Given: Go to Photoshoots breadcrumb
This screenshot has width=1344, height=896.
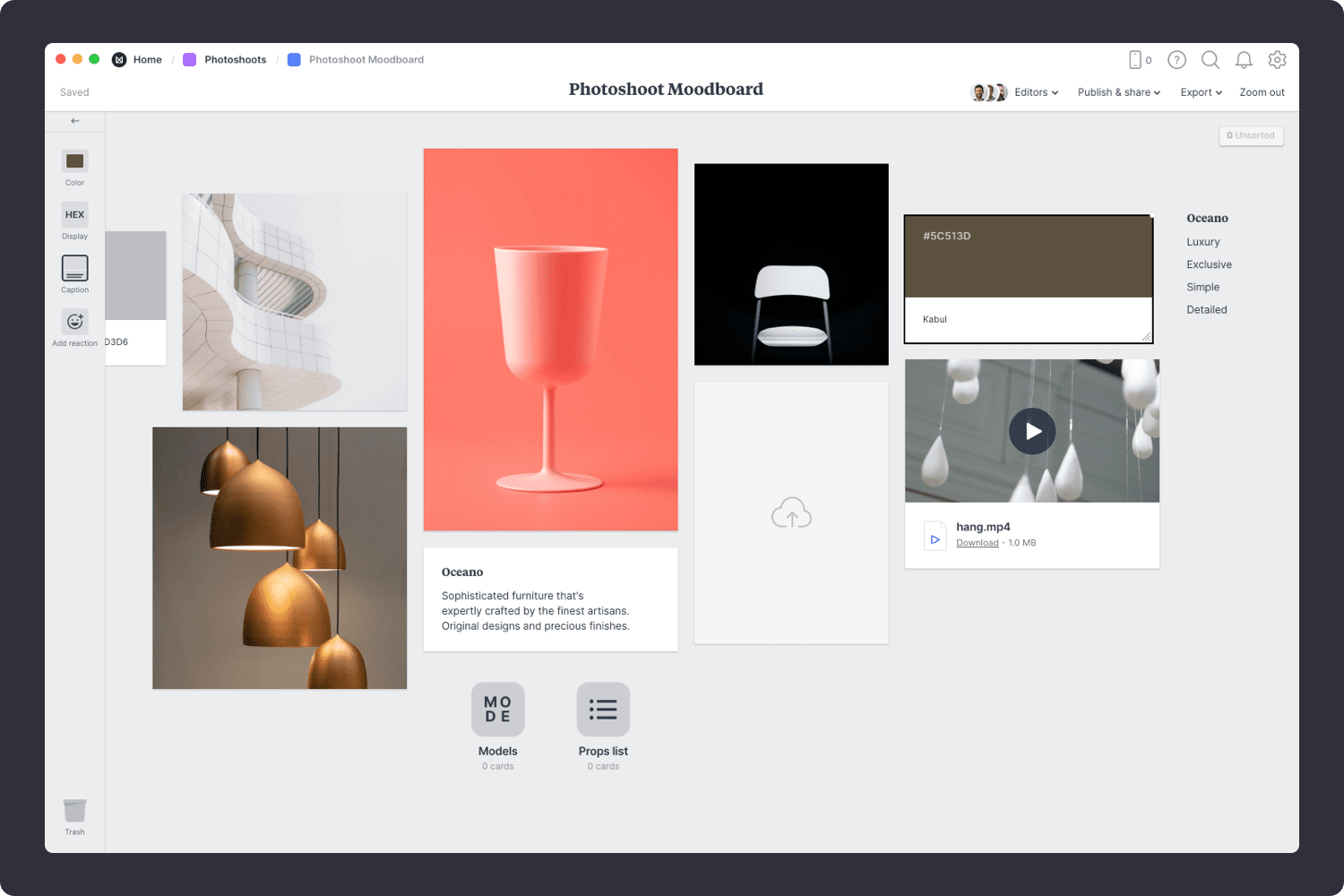Looking at the screenshot, I should pyautogui.click(x=235, y=60).
